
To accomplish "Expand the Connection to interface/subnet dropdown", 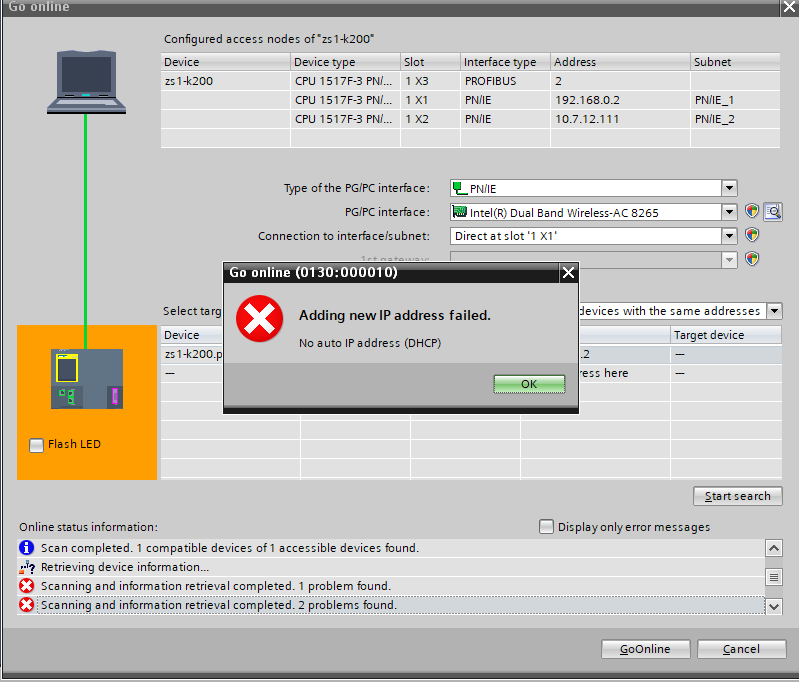I will click(x=729, y=235).
